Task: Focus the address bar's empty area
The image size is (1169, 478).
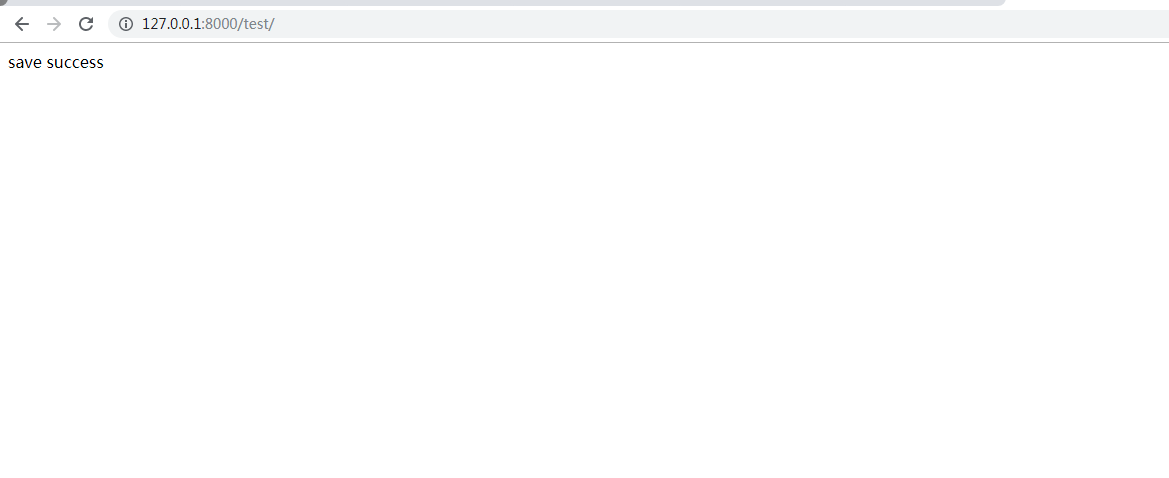Action: click(716, 24)
